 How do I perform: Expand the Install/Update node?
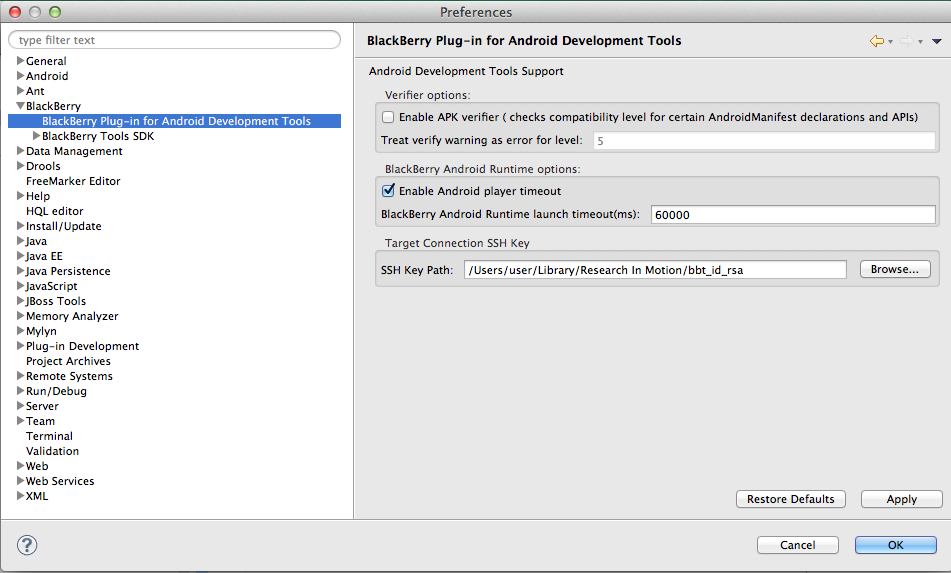click(x=21, y=226)
